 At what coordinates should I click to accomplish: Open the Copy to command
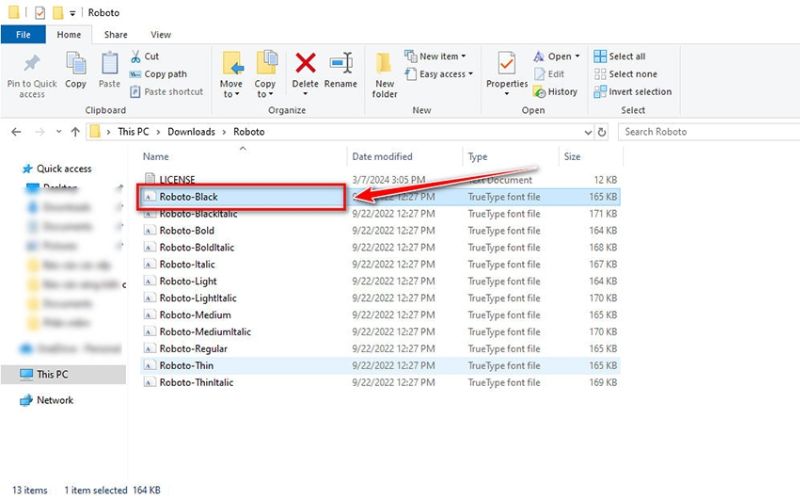(x=265, y=74)
